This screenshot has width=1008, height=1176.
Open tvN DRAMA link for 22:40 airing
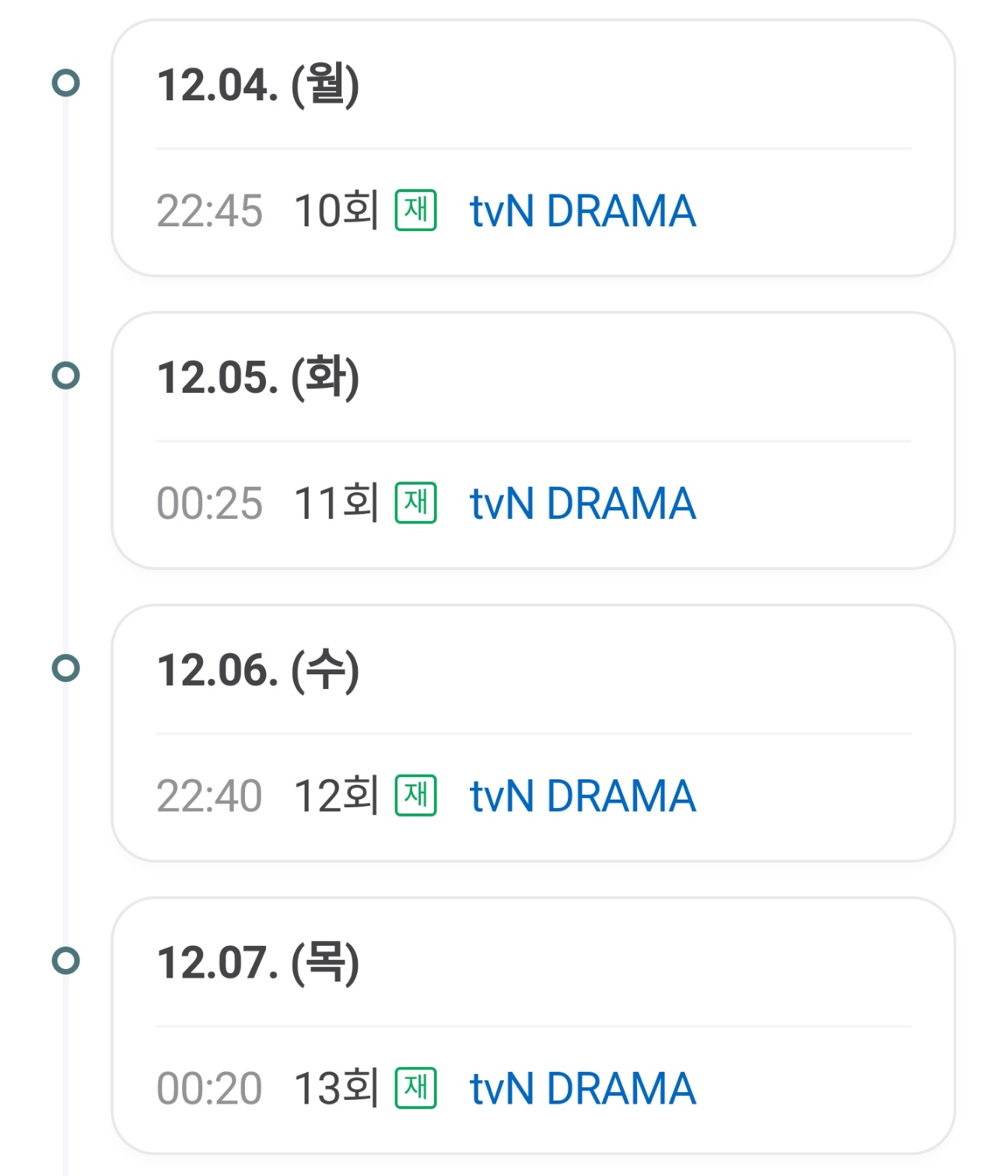583,796
